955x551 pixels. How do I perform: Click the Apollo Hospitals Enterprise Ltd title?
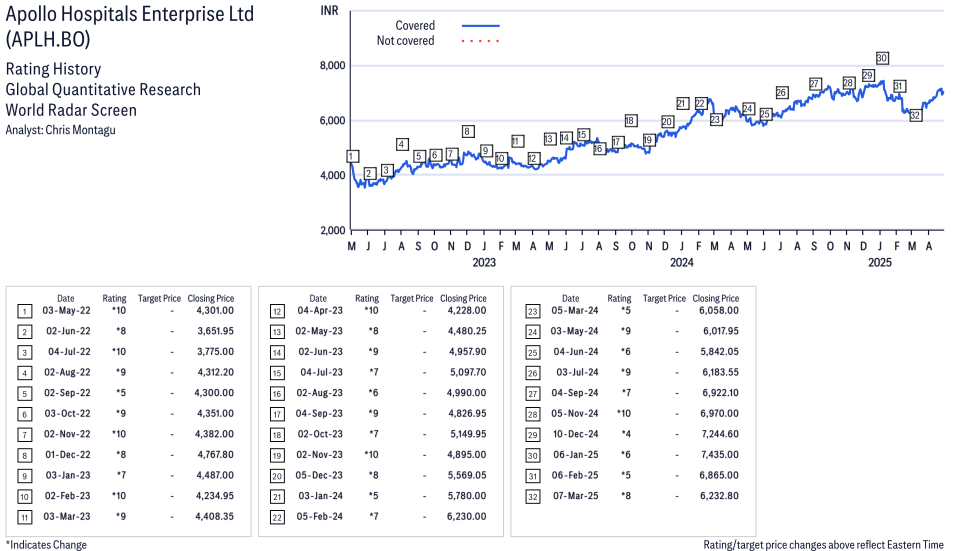click(x=130, y=14)
